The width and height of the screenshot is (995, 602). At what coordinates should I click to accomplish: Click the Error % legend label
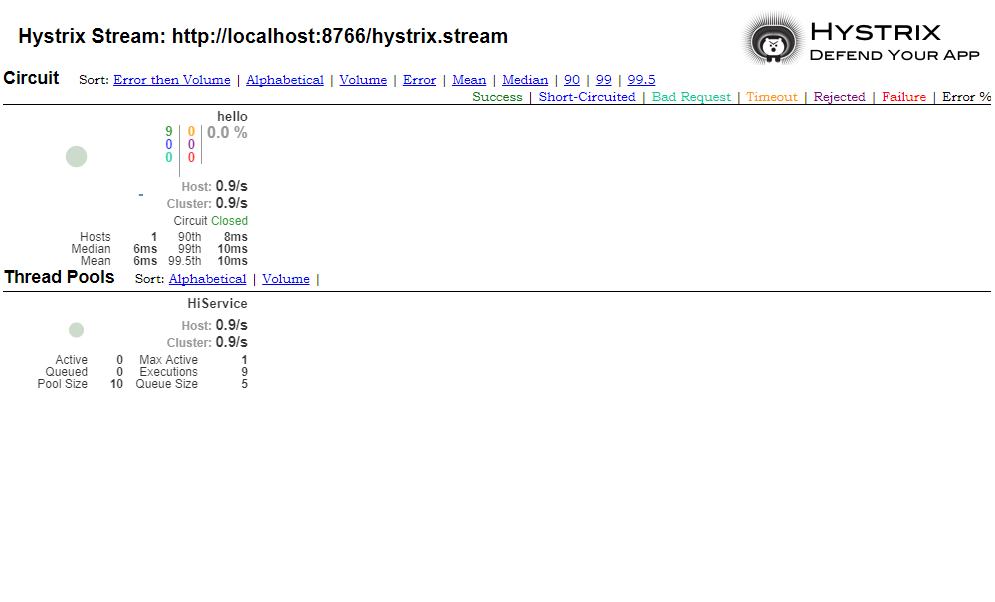click(966, 97)
